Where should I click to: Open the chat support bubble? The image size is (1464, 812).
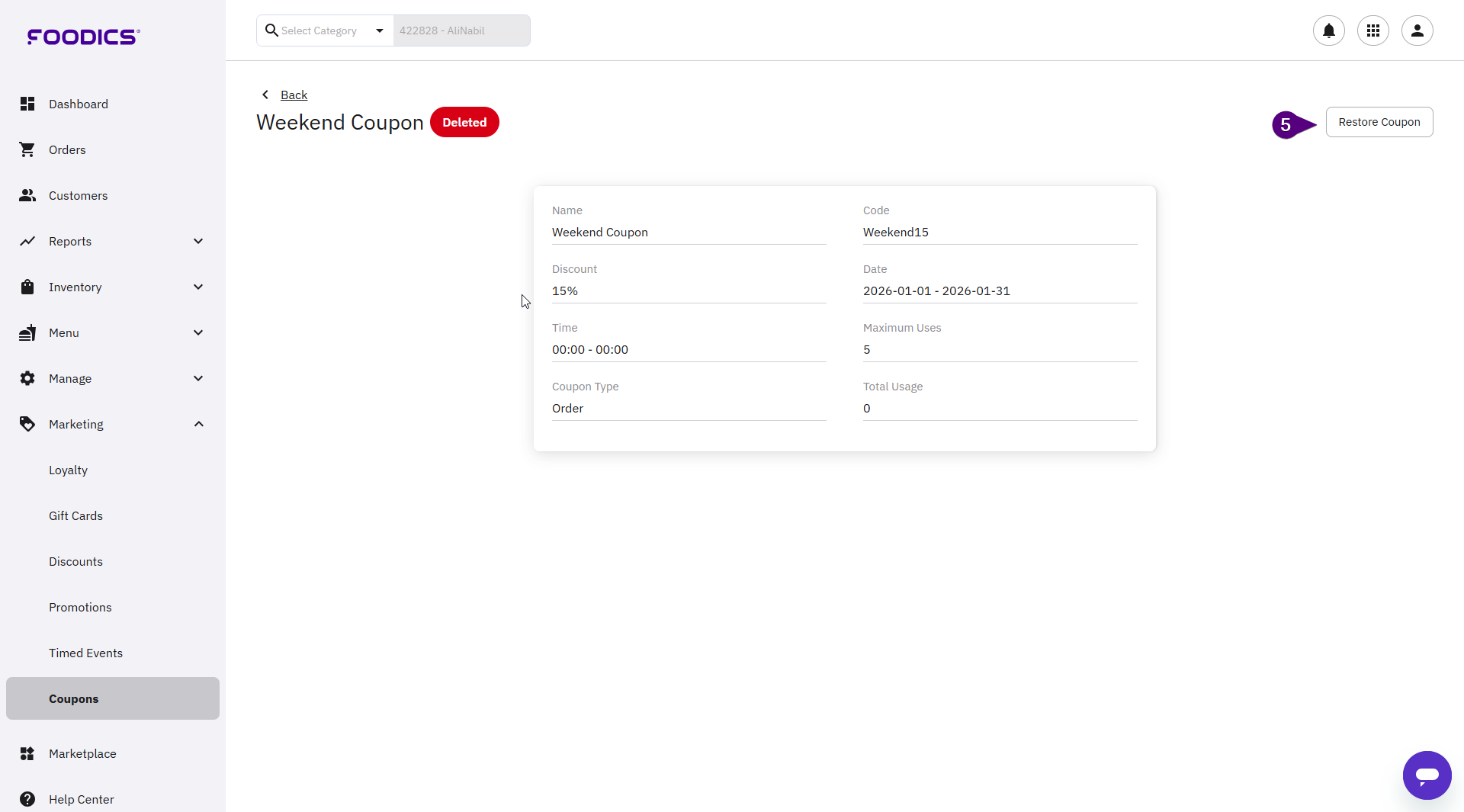coord(1427,775)
